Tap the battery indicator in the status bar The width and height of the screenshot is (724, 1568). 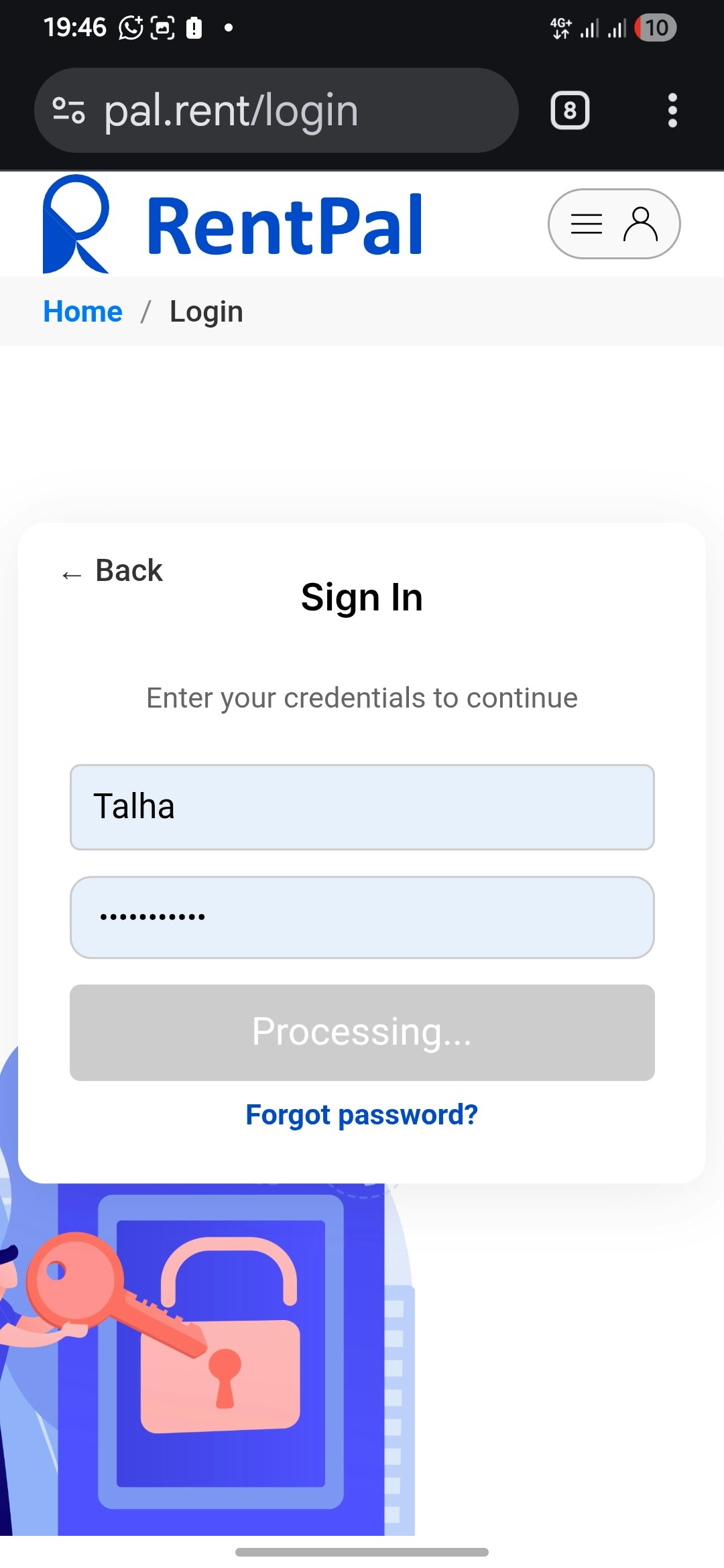655,28
